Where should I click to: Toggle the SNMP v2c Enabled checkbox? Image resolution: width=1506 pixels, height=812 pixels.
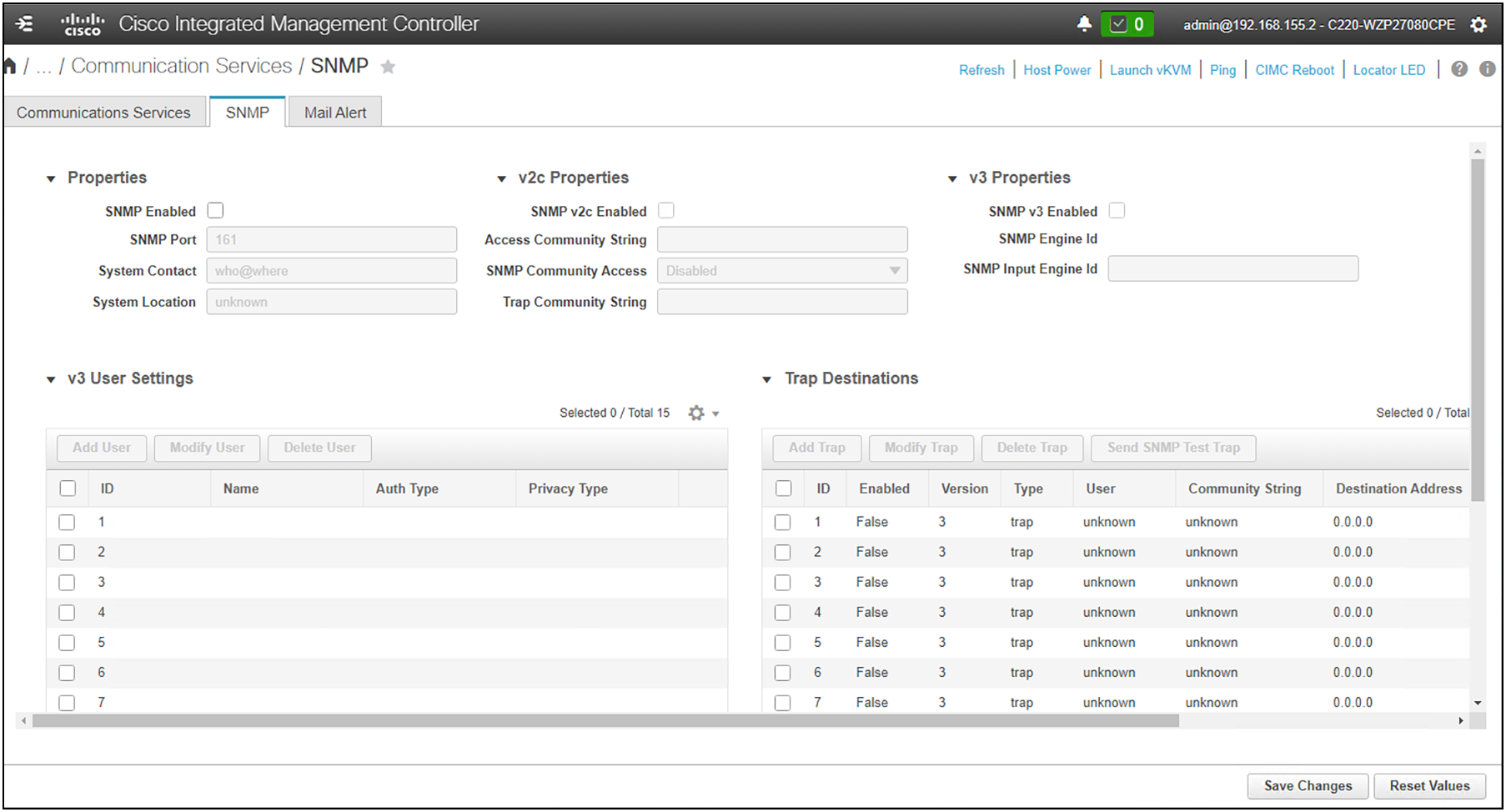click(x=666, y=211)
